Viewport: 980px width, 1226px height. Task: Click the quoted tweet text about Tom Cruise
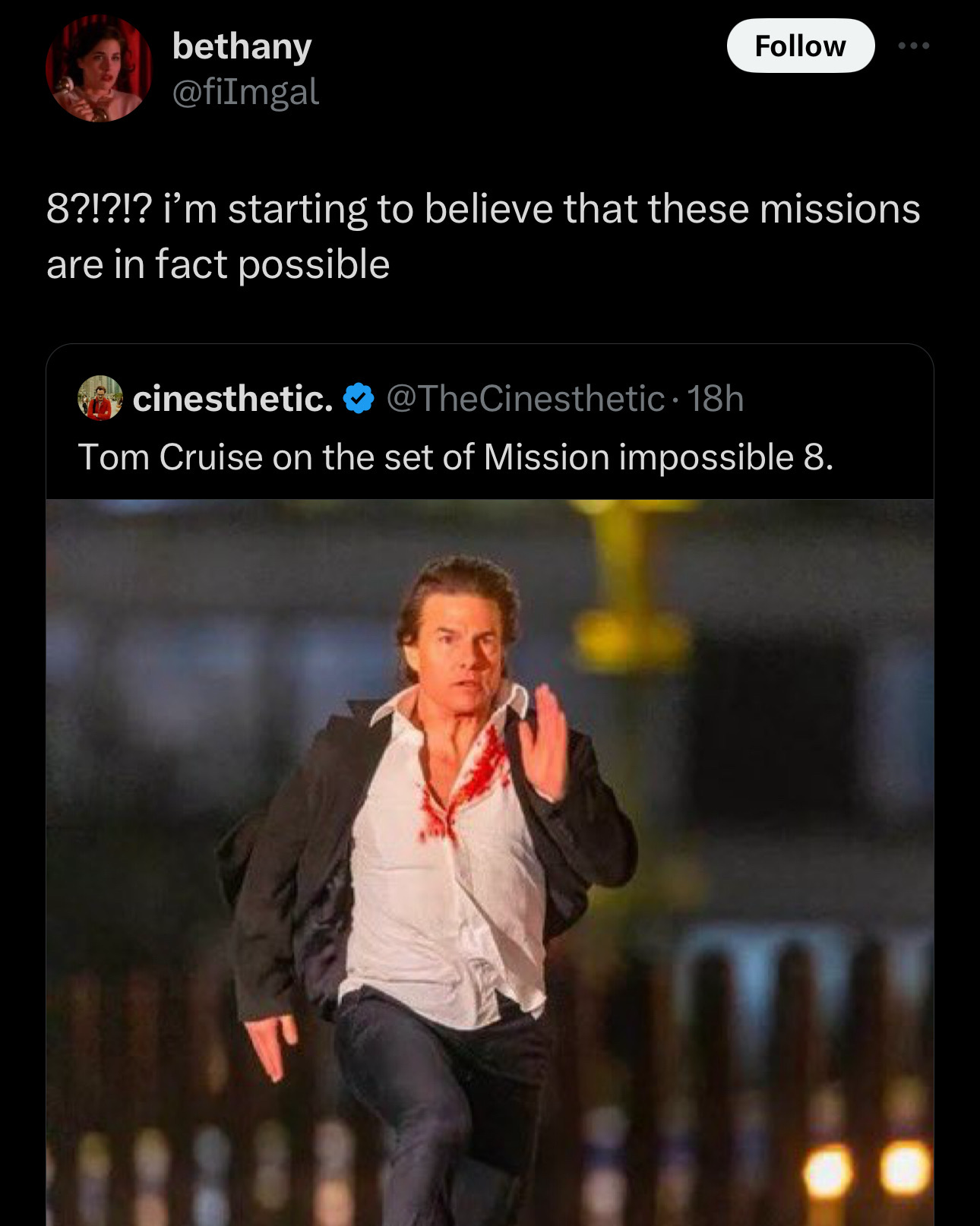456,457
